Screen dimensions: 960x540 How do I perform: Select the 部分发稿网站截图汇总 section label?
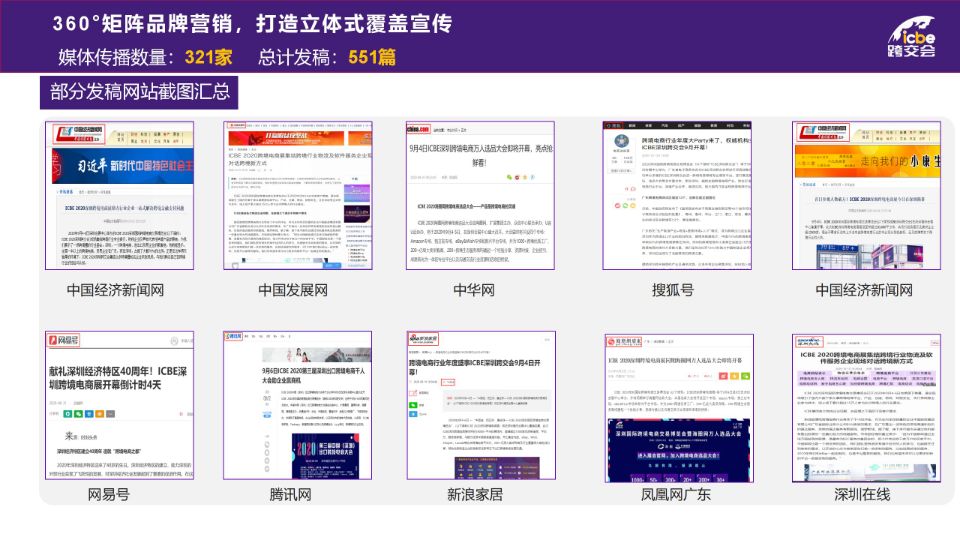point(139,93)
